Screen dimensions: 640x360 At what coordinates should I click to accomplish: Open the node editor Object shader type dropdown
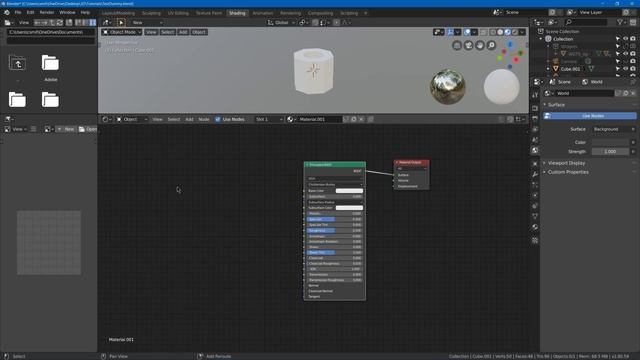coord(132,119)
